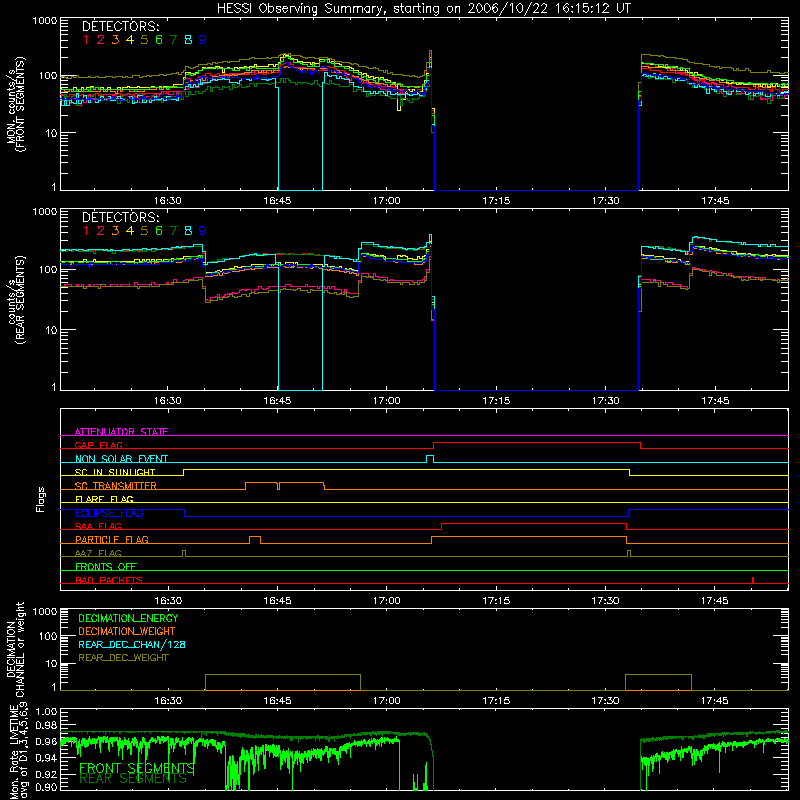The image size is (800, 800).
Task: Click the 16:45 tick label under the rear segments plot
Action: (278, 401)
